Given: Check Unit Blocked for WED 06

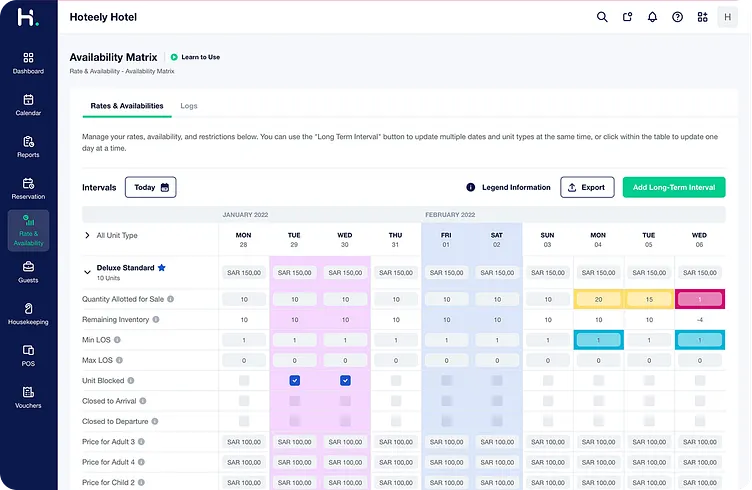Looking at the screenshot, I should coord(700,381).
